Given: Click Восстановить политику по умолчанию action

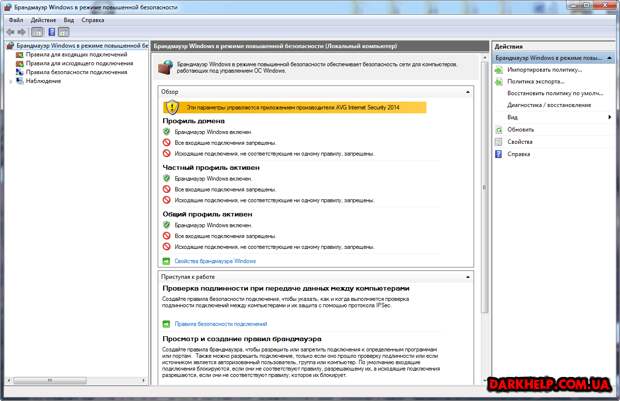Looking at the screenshot, I should click(x=555, y=94).
